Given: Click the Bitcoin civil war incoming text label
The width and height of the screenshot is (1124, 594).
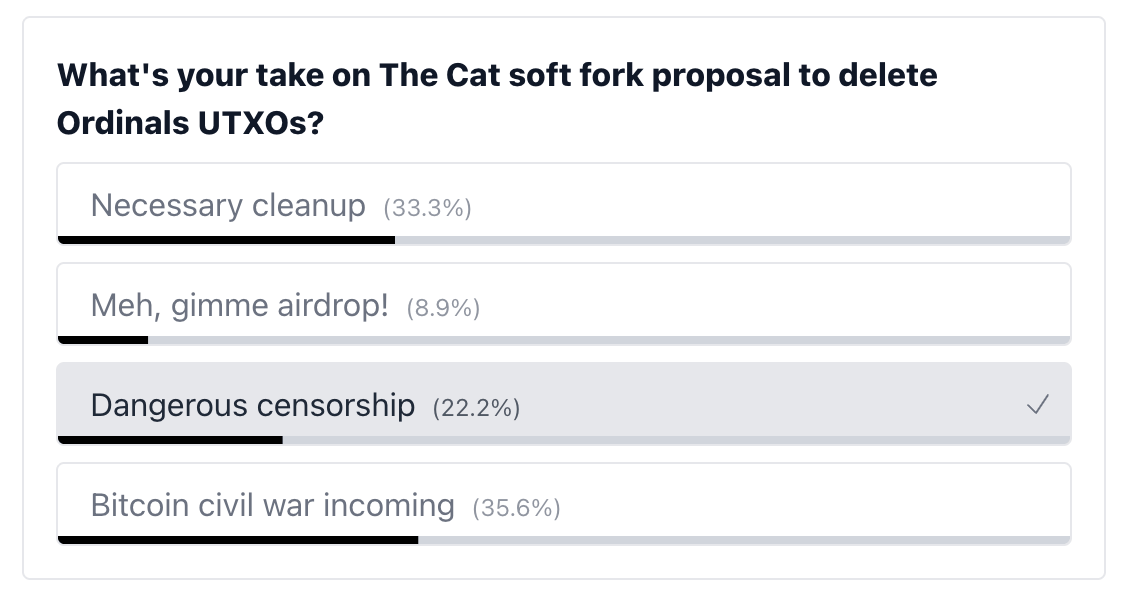Looking at the screenshot, I should pos(272,505).
